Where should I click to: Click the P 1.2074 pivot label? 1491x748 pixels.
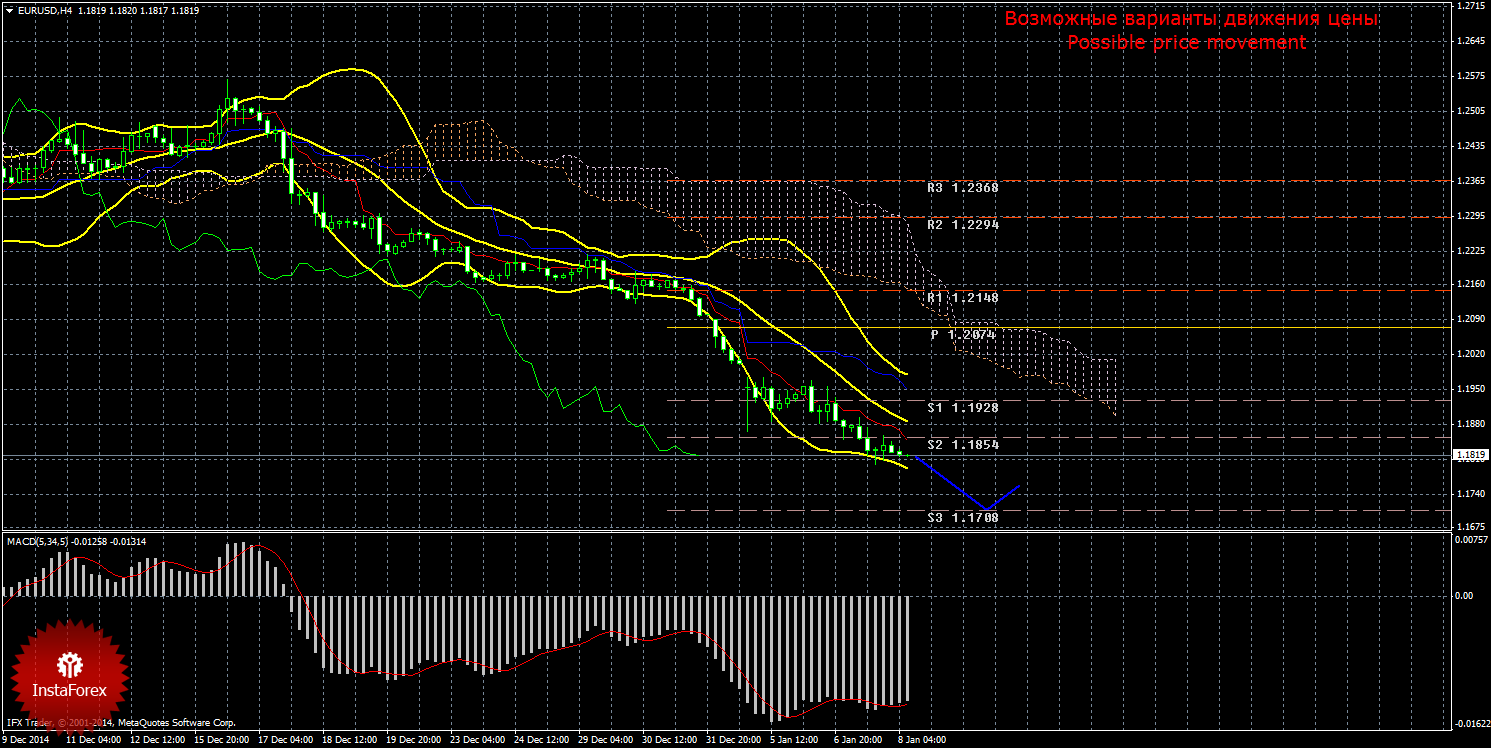click(x=962, y=335)
